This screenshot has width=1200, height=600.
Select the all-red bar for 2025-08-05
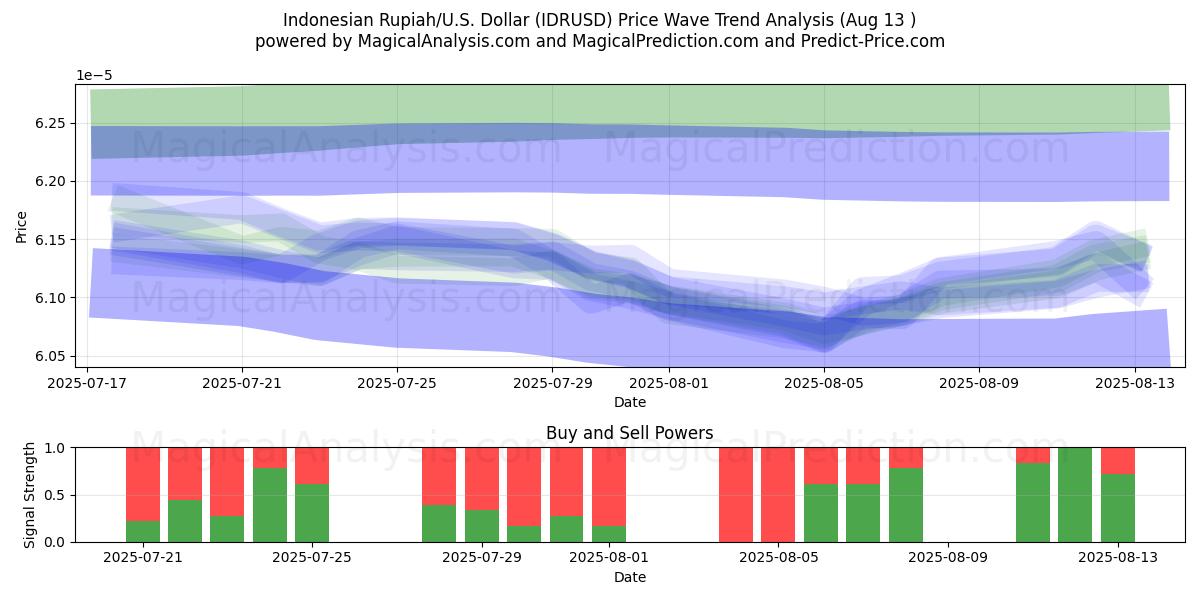coord(778,495)
